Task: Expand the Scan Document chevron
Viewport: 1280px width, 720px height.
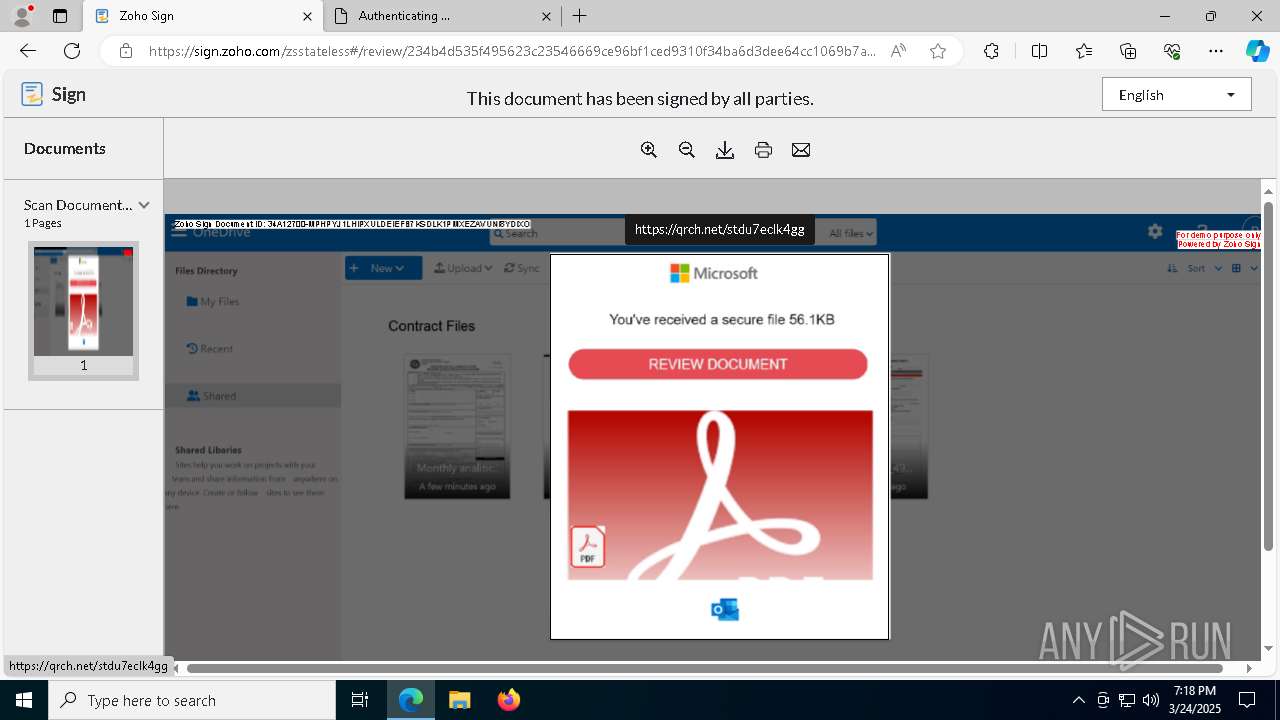Action: click(144, 205)
